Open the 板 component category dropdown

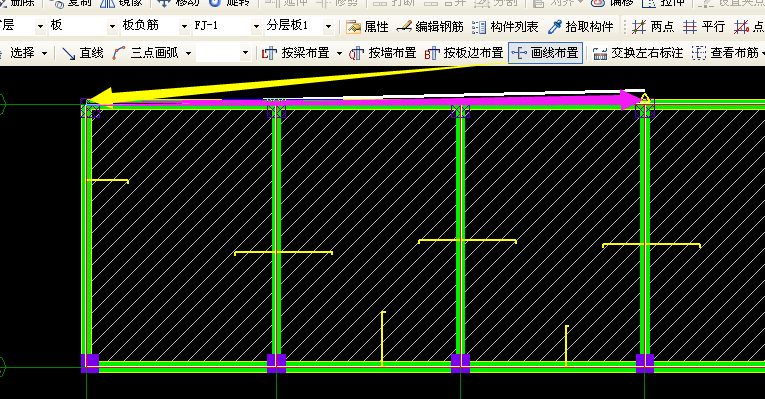pyautogui.click(x=112, y=26)
